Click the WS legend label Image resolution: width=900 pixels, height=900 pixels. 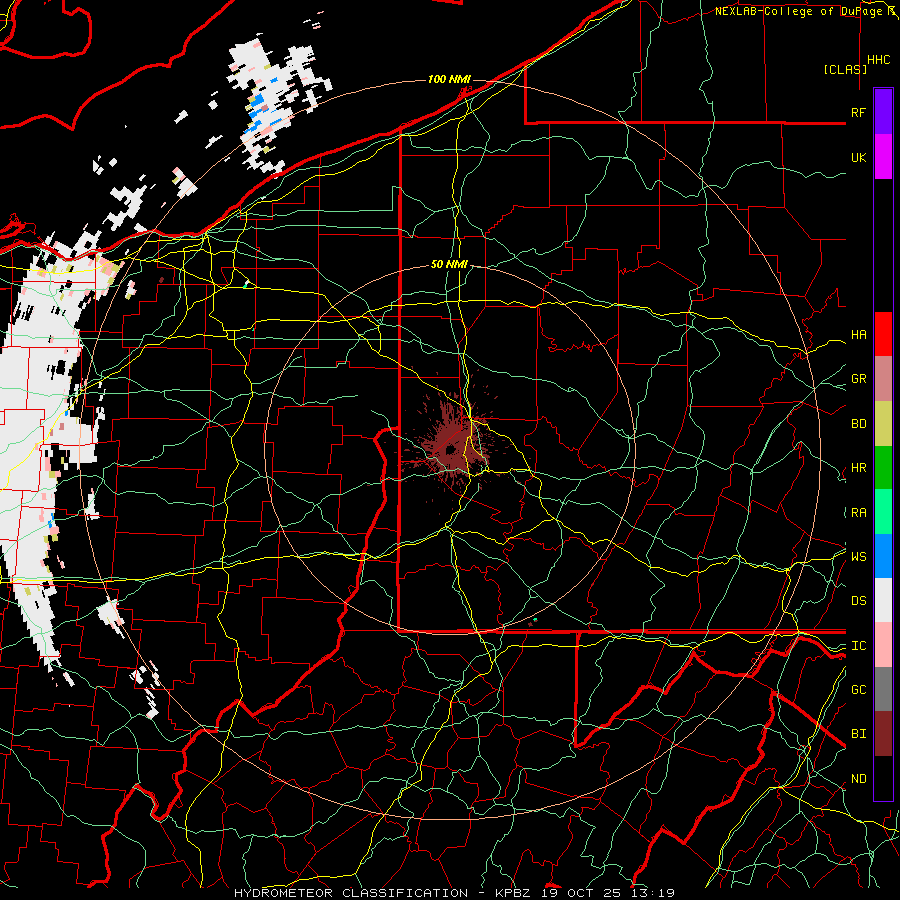click(x=858, y=556)
